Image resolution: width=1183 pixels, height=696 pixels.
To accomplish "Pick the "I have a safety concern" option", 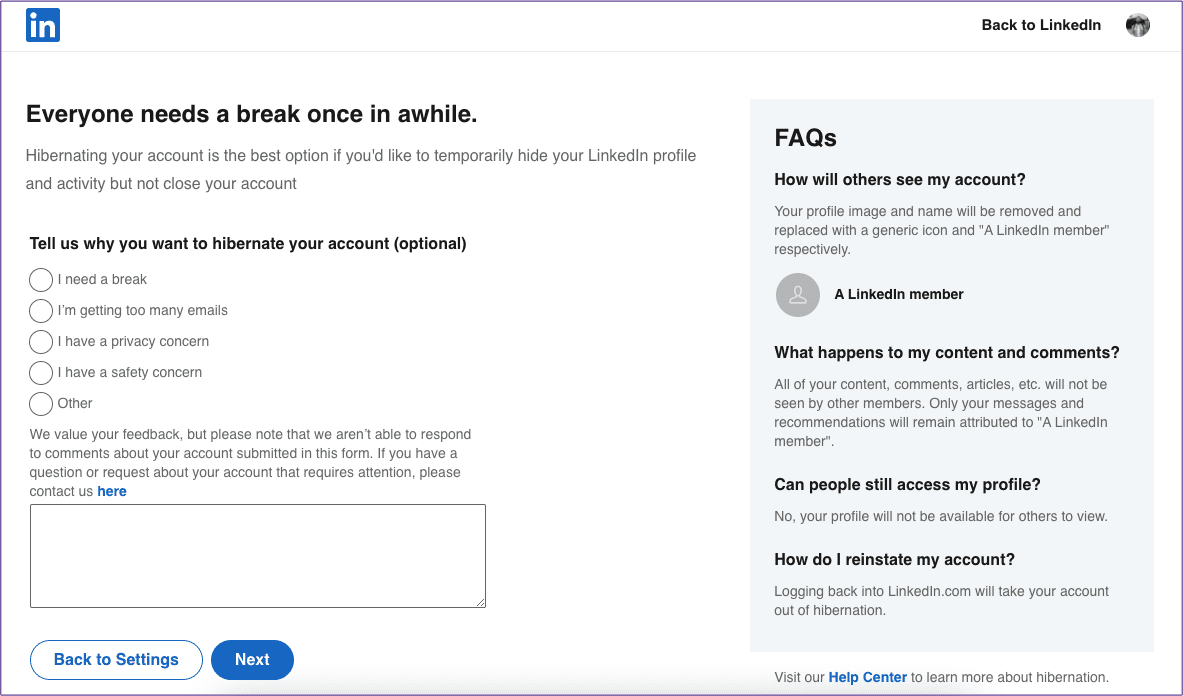I will pos(40,373).
